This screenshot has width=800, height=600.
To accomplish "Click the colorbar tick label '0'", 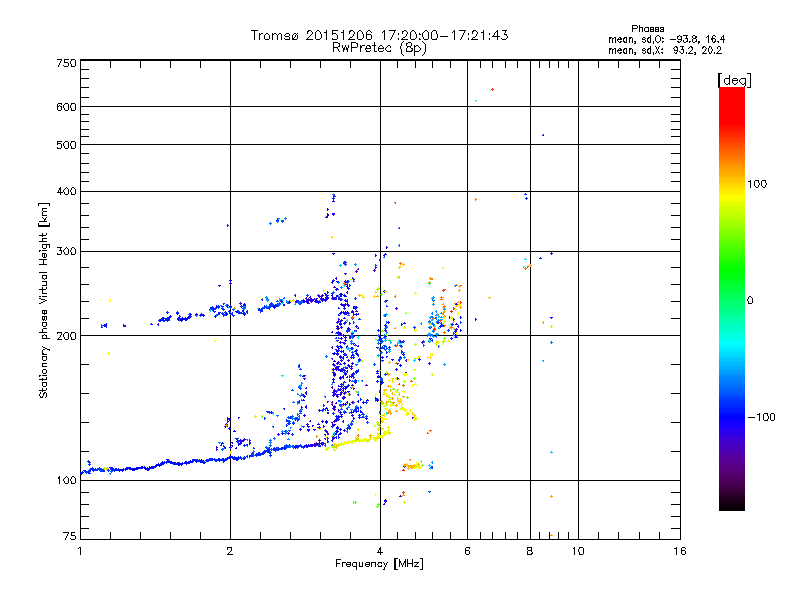I will [750, 301].
